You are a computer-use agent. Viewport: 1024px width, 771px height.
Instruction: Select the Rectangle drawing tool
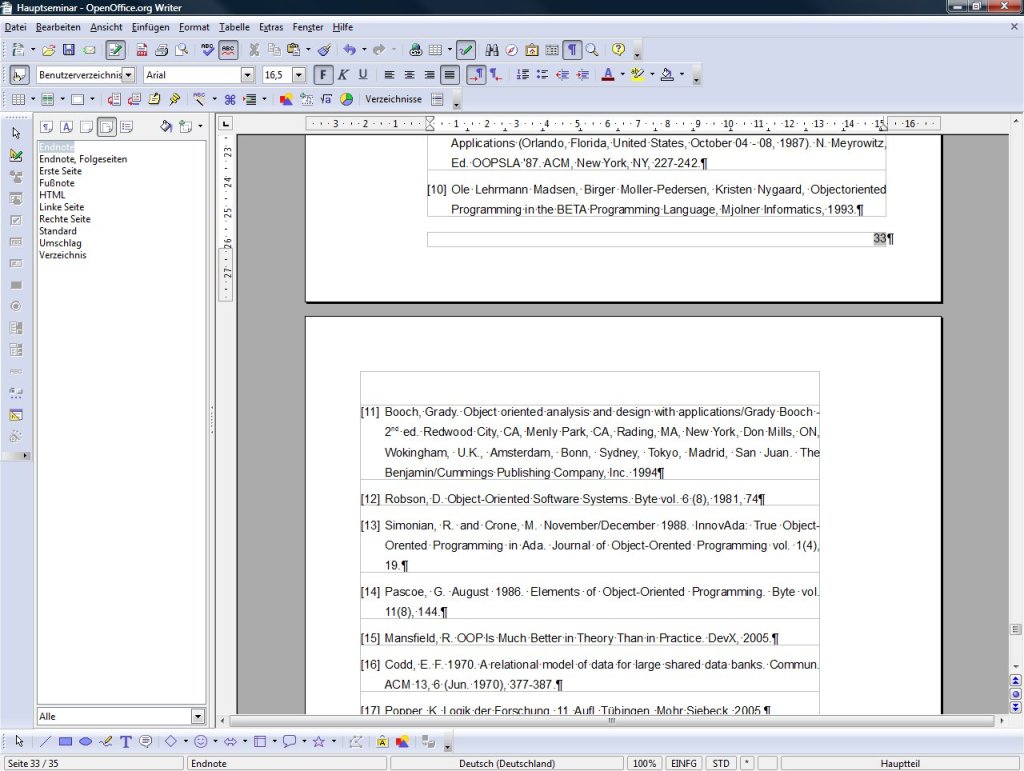[65, 742]
